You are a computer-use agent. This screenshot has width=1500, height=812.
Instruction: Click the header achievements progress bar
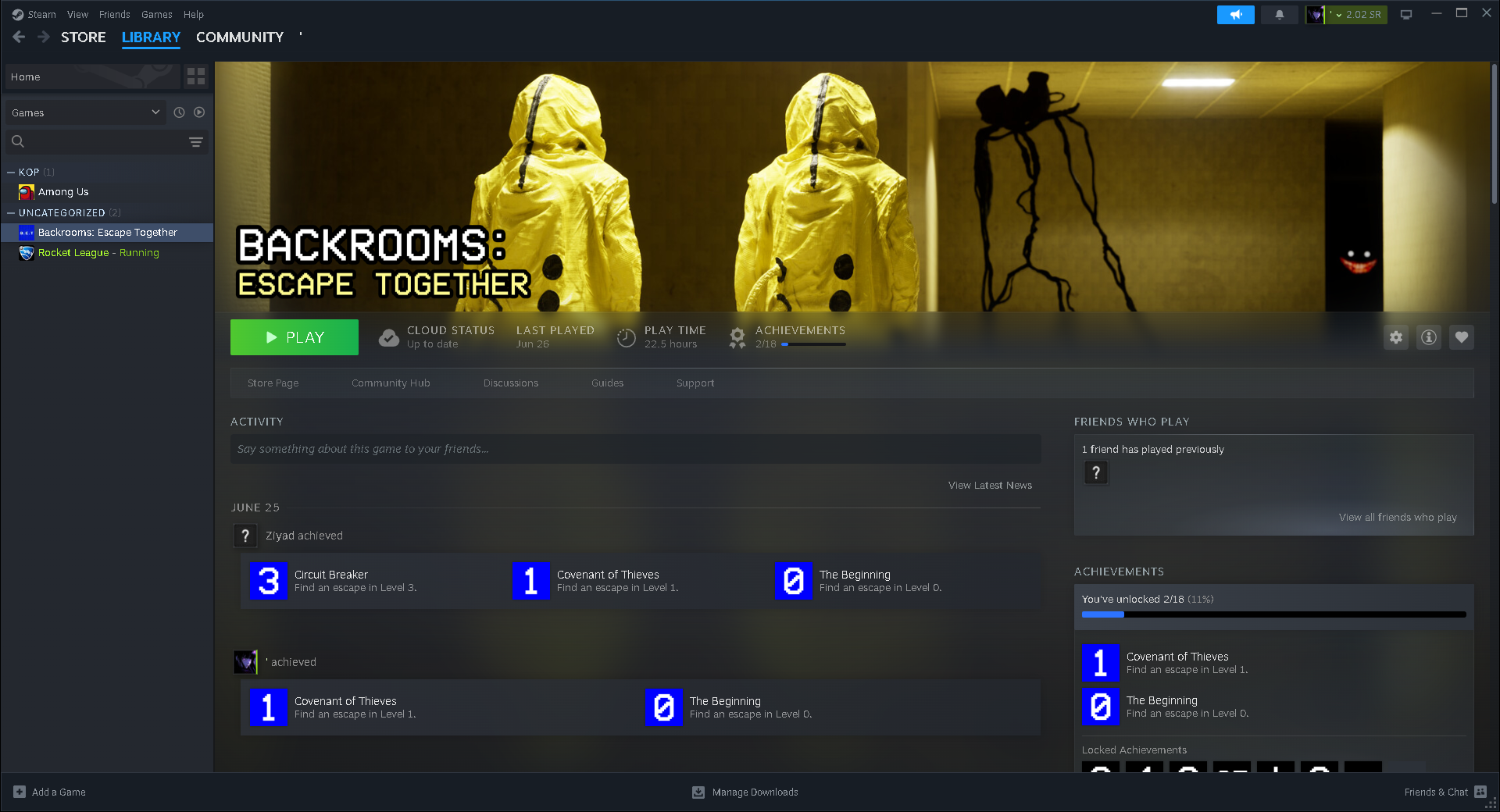pyautogui.click(x=813, y=344)
